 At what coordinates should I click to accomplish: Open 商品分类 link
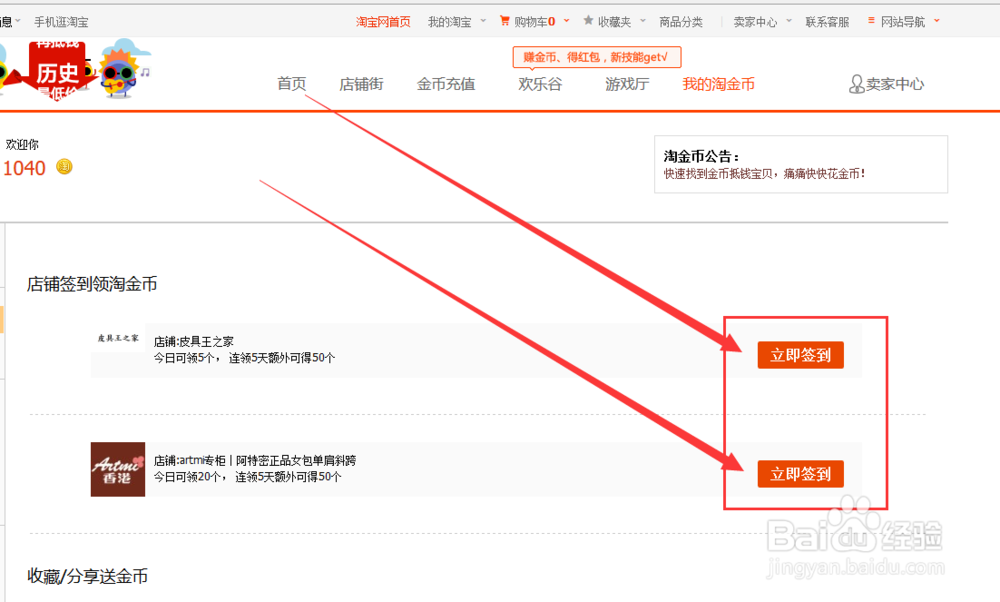pyautogui.click(x=681, y=22)
